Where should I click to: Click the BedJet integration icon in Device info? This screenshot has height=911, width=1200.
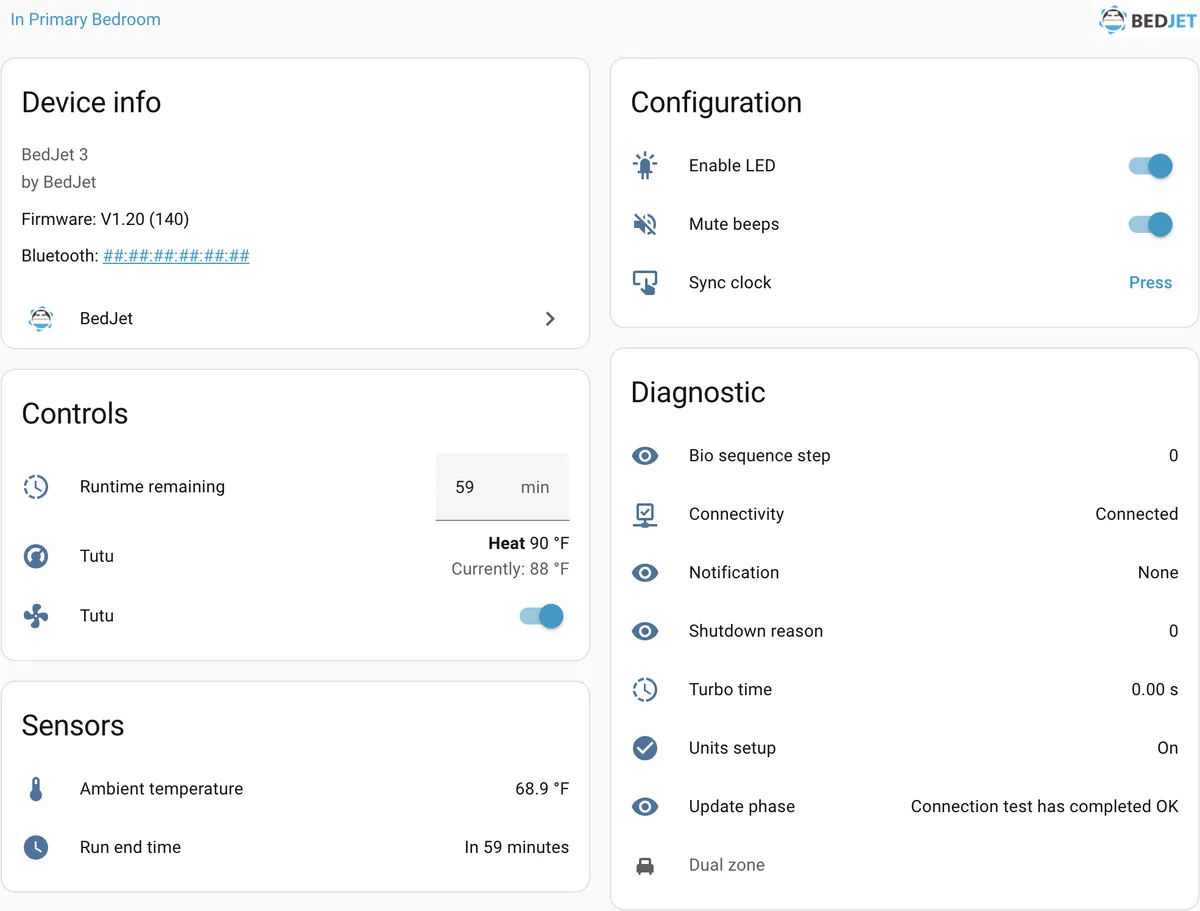(41, 319)
